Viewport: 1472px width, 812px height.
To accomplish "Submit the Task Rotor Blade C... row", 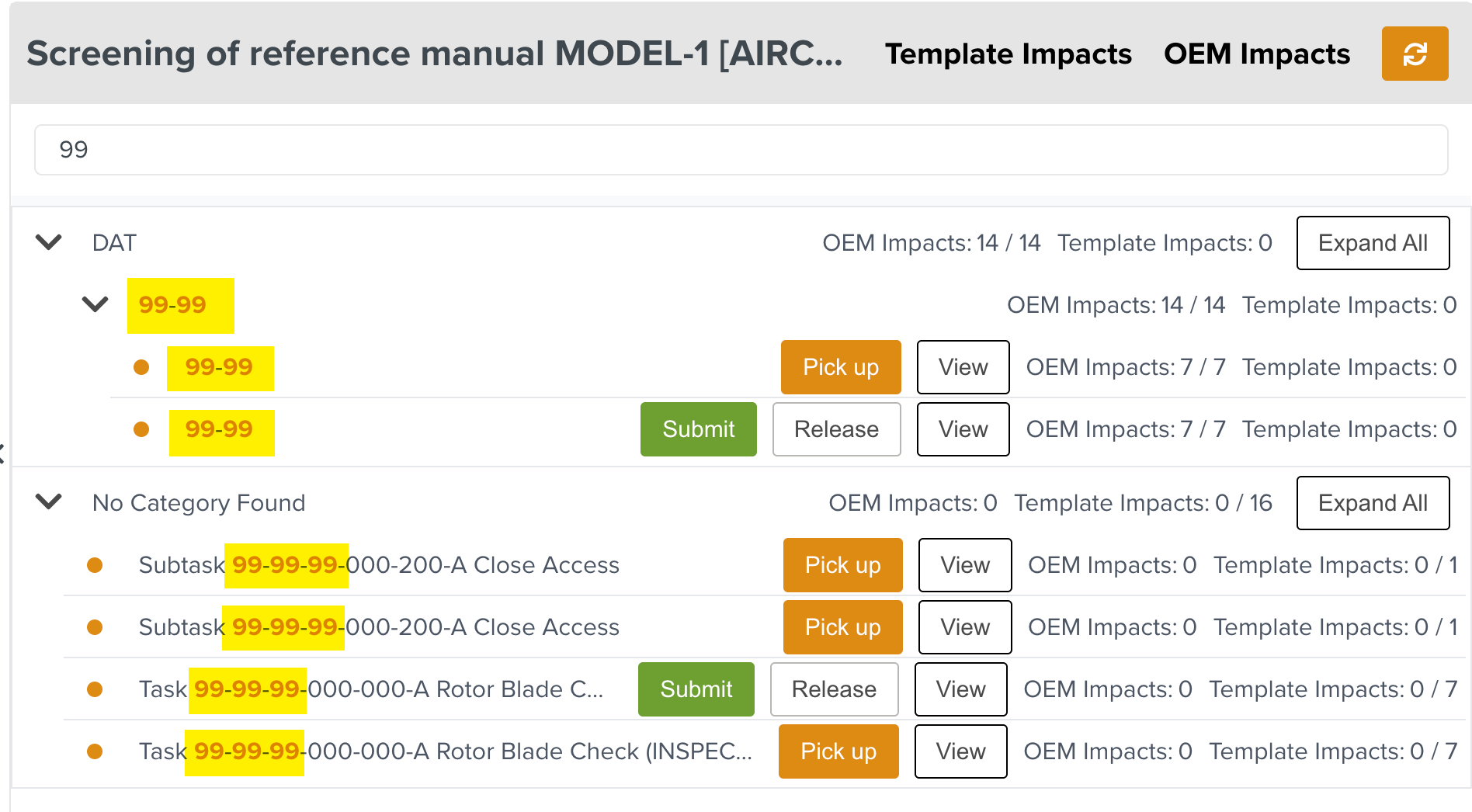I will pyautogui.click(x=696, y=689).
